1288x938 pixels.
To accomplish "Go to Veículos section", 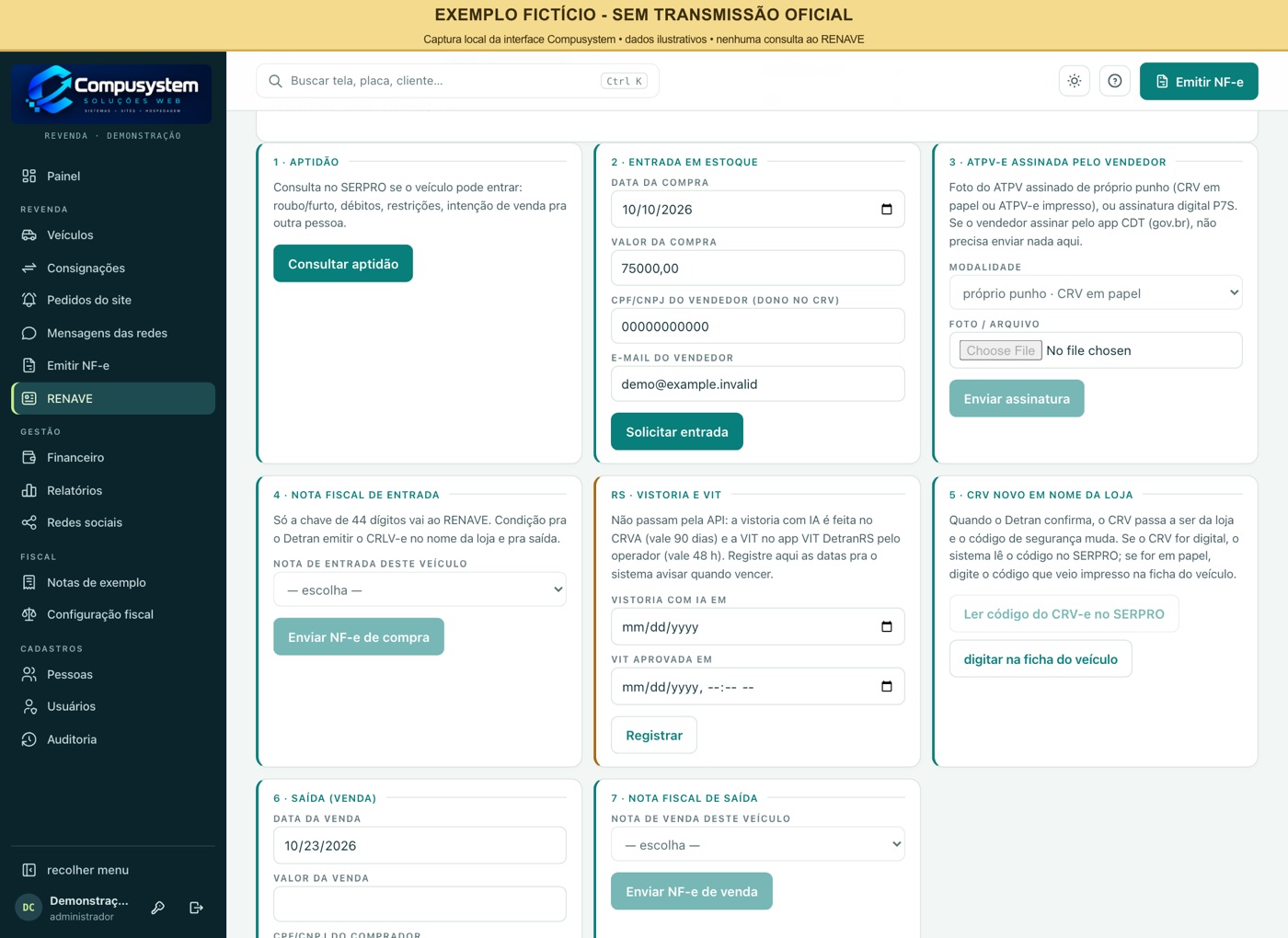I will point(113,235).
